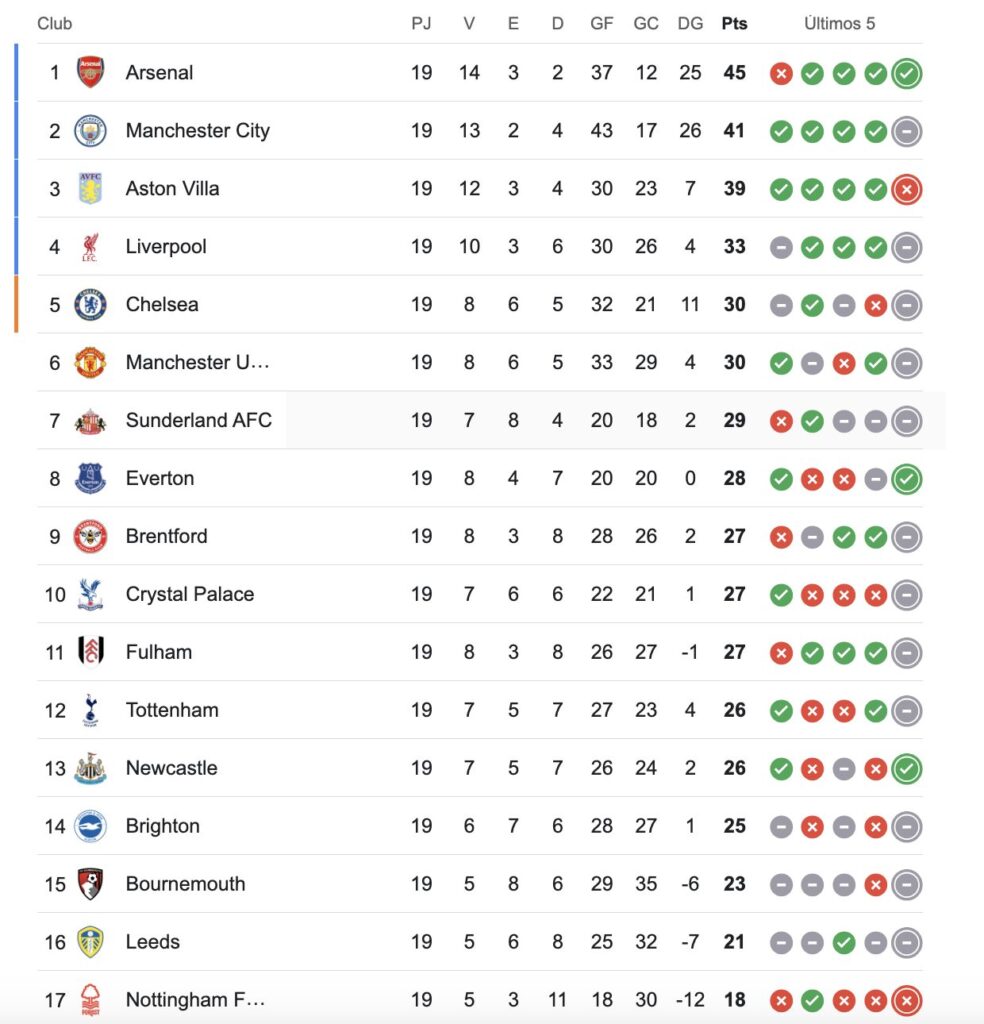Select the Brentford table row name

tap(166, 537)
